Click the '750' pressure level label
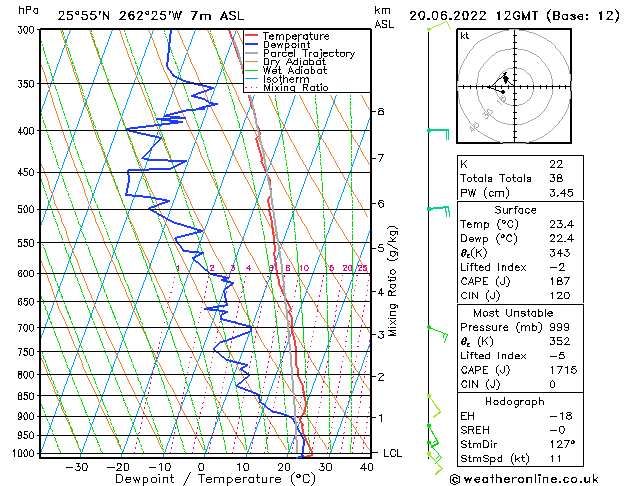The image size is (629, 486). pyautogui.click(x=28, y=352)
